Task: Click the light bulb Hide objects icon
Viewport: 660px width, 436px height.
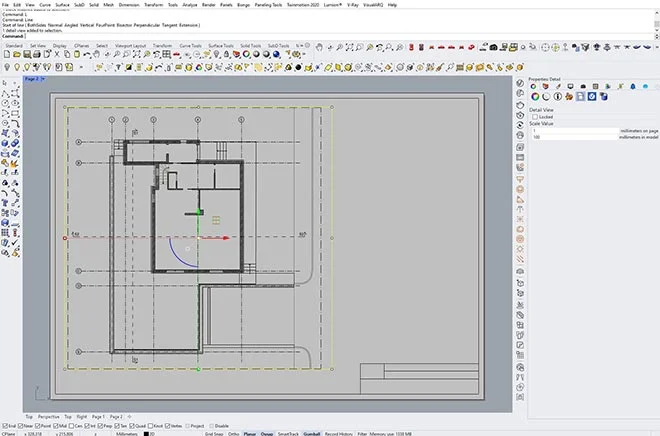Action: [217, 54]
